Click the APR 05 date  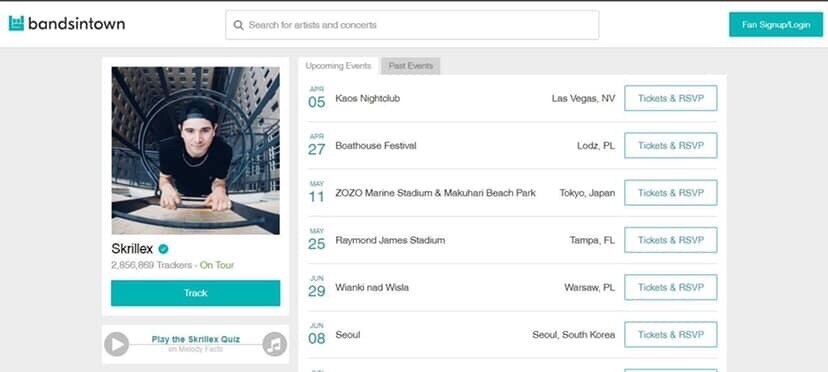point(316,97)
